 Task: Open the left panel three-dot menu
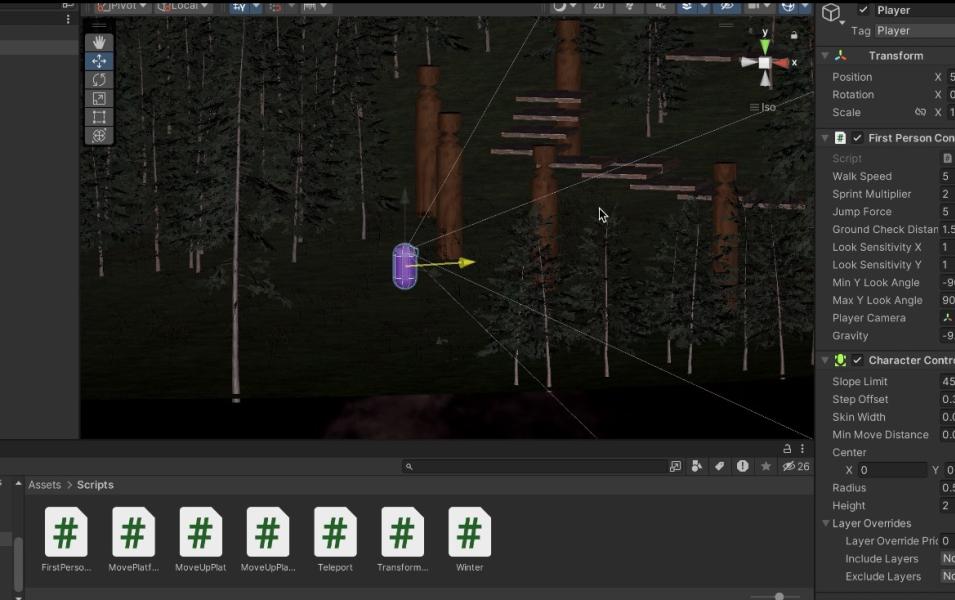point(68,19)
